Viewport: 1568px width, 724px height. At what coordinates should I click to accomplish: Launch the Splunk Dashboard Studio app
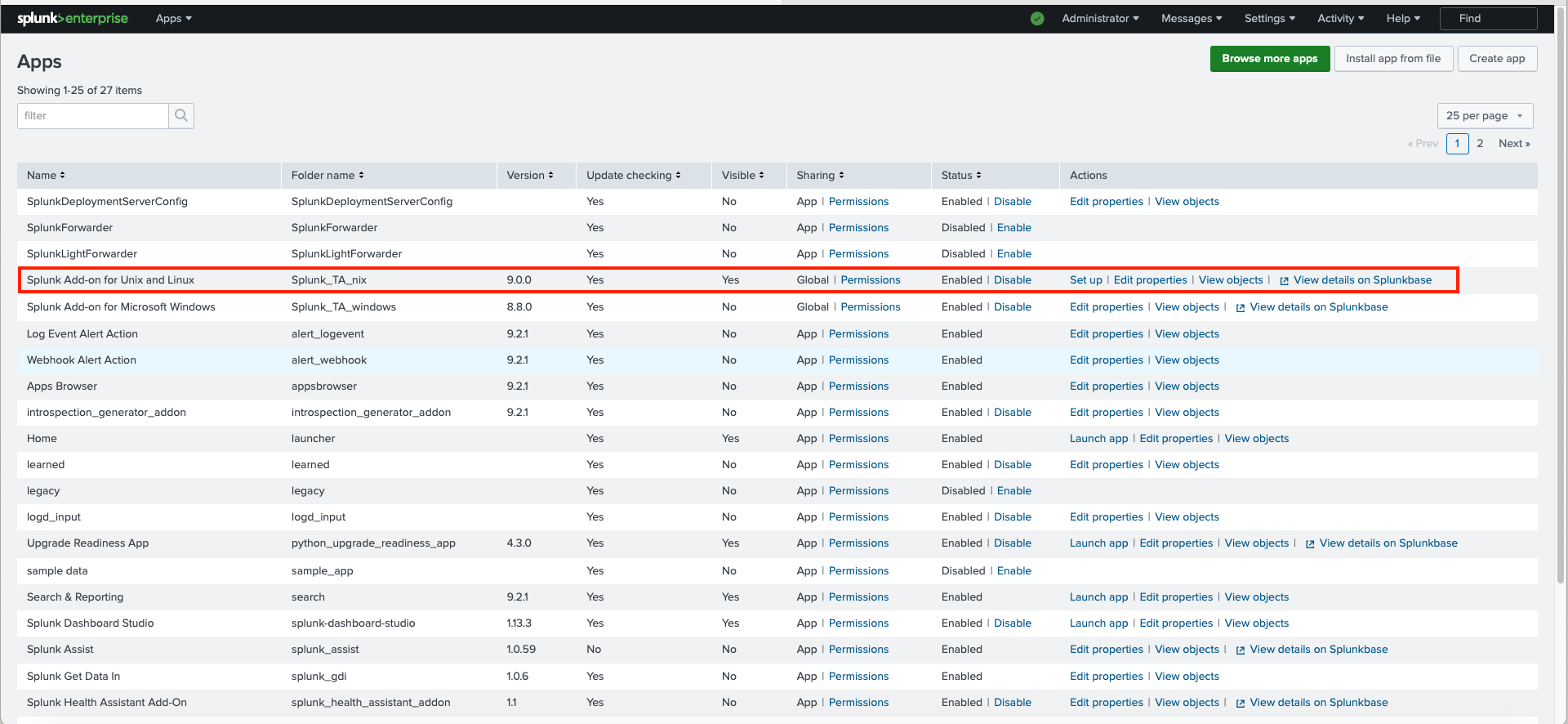click(1098, 623)
